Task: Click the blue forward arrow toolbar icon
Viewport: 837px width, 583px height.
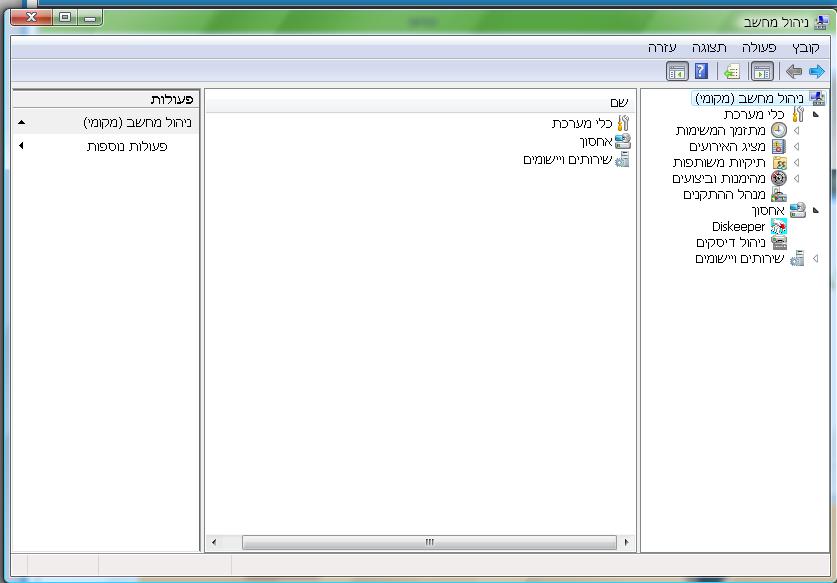Action: (x=817, y=71)
